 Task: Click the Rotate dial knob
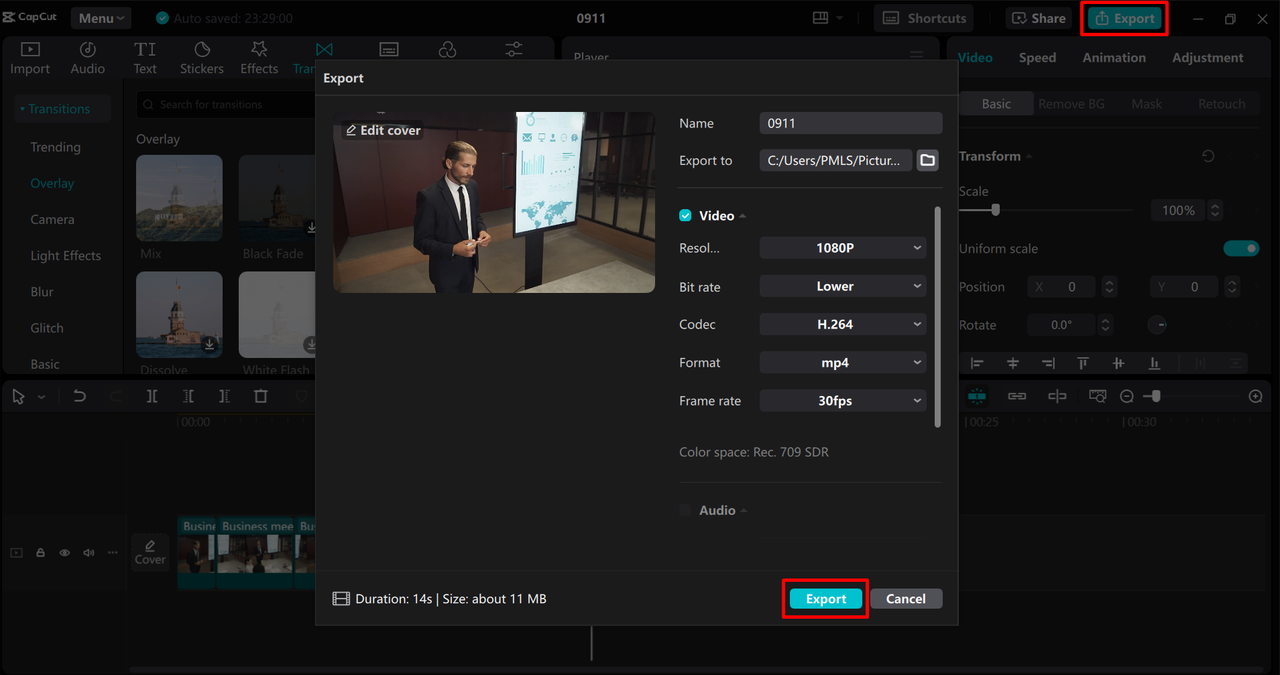[x=1157, y=325]
